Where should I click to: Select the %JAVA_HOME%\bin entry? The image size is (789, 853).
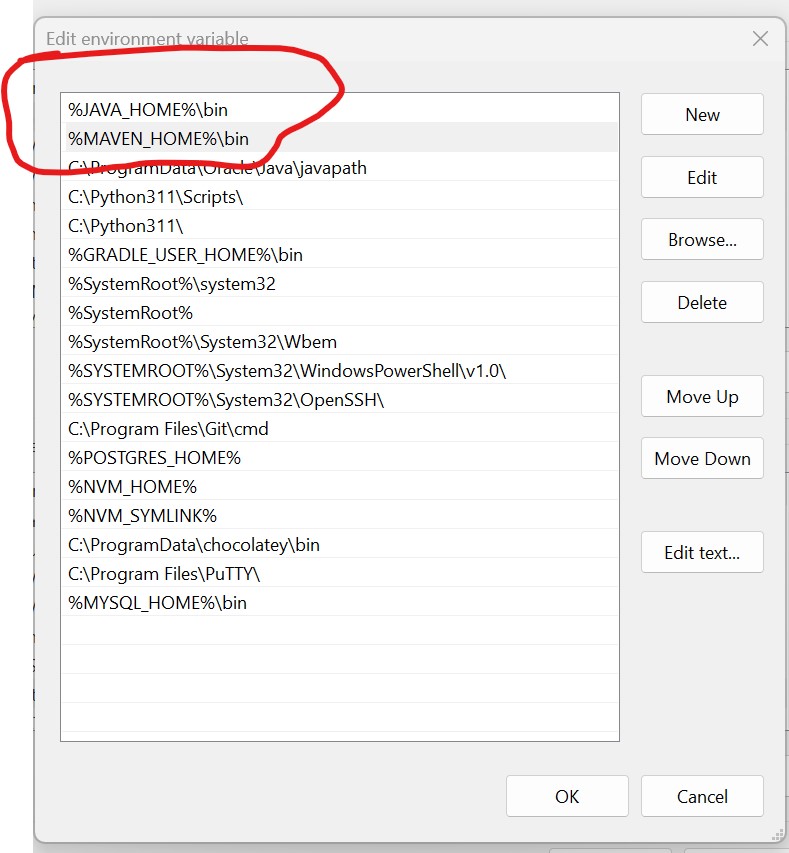pyautogui.click(x=155, y=110)
